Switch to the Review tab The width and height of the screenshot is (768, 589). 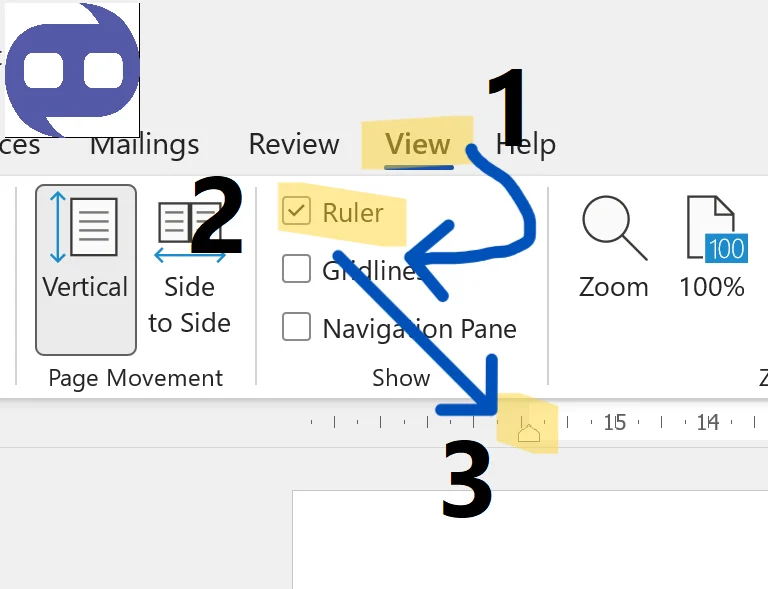(x=294, y=144)
